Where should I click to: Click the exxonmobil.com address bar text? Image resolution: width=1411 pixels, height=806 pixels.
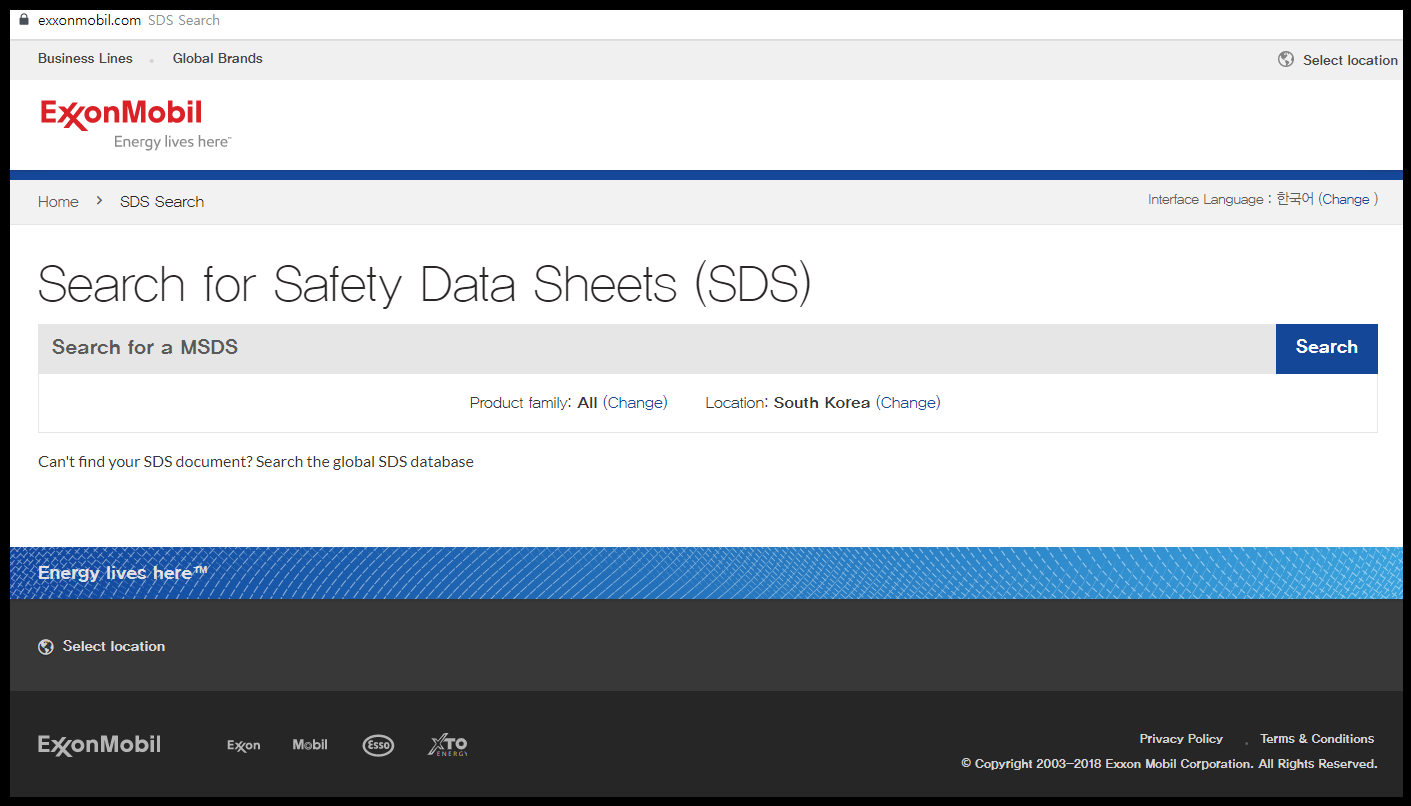(x=89, y=20)
